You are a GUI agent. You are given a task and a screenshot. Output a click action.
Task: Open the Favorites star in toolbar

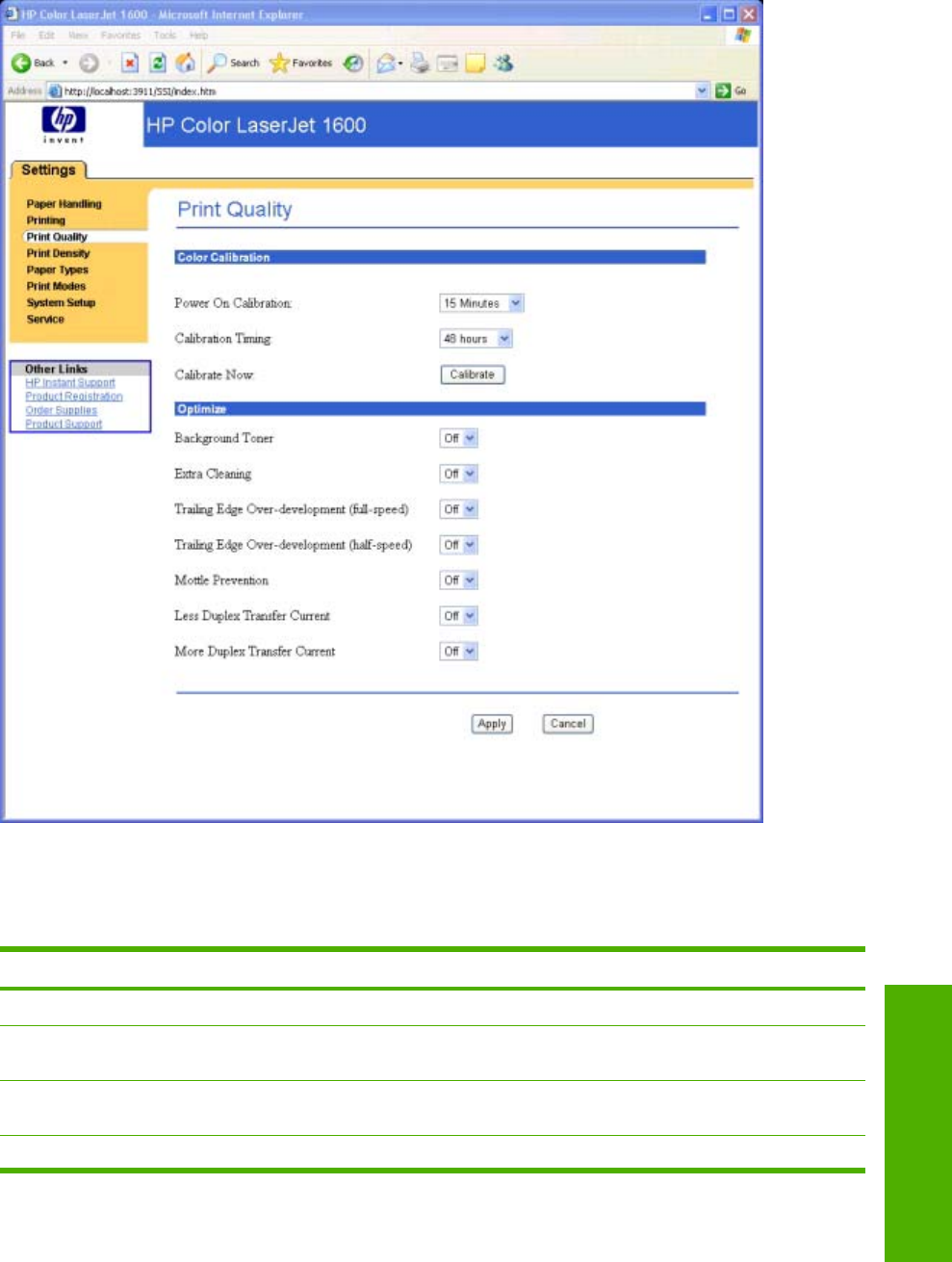[x=301, y=64]
